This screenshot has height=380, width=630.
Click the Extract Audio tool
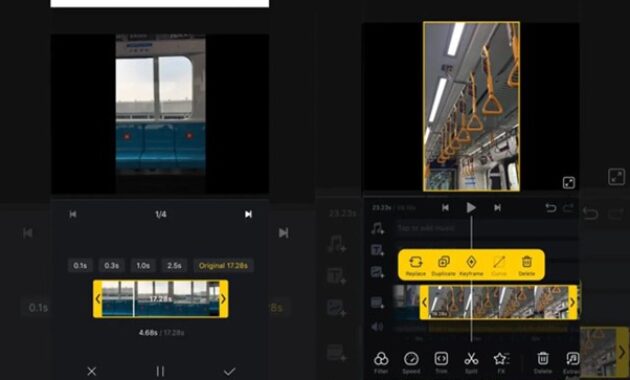[x=572, y=364]
